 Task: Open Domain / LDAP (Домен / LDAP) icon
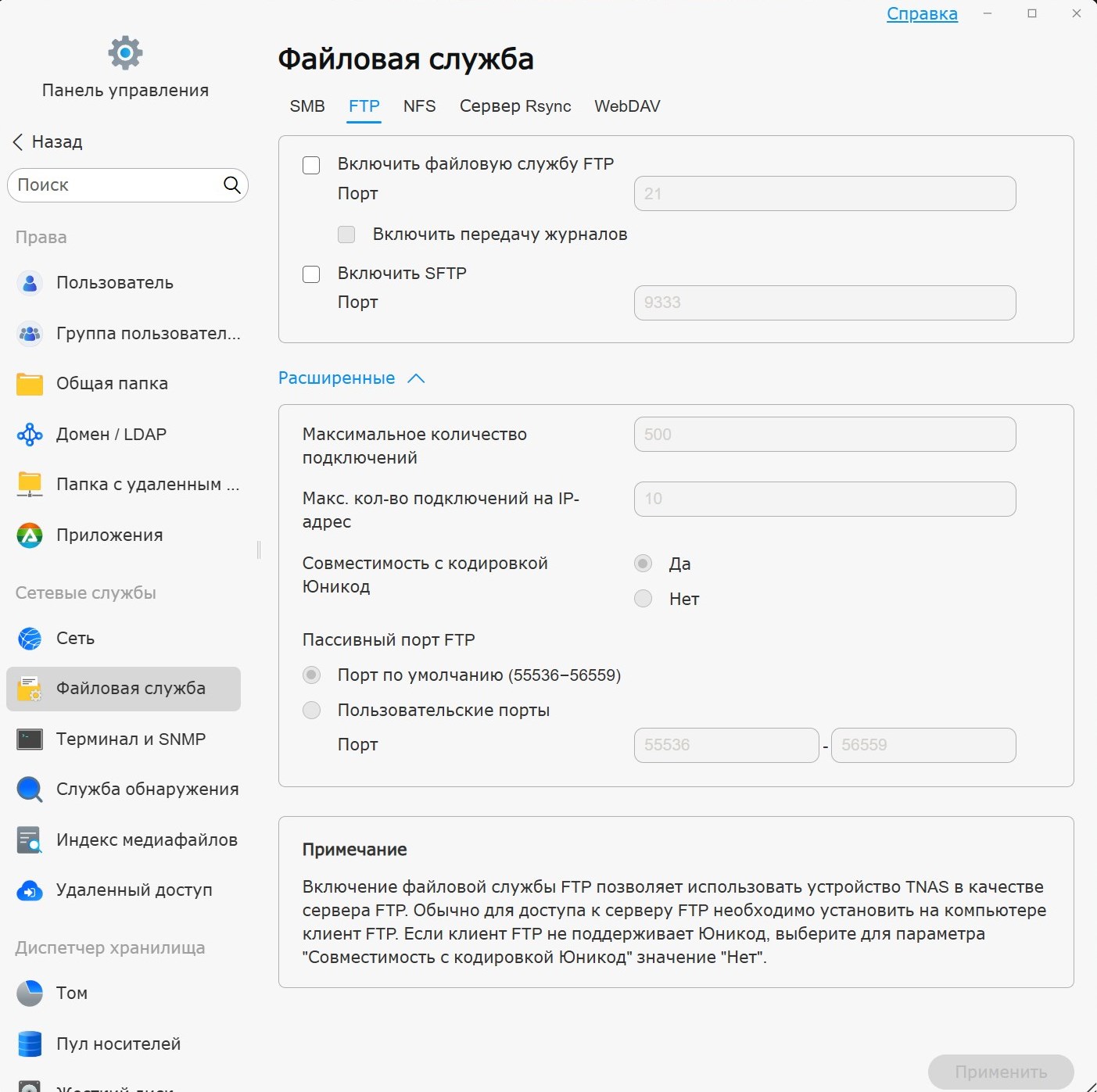(30, 435)
